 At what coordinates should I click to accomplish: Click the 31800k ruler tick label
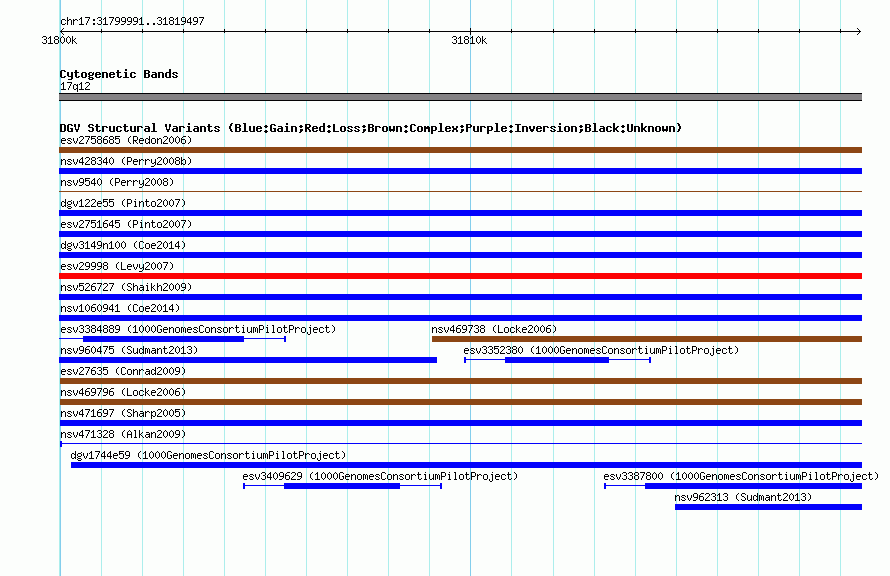pos(60,40)
